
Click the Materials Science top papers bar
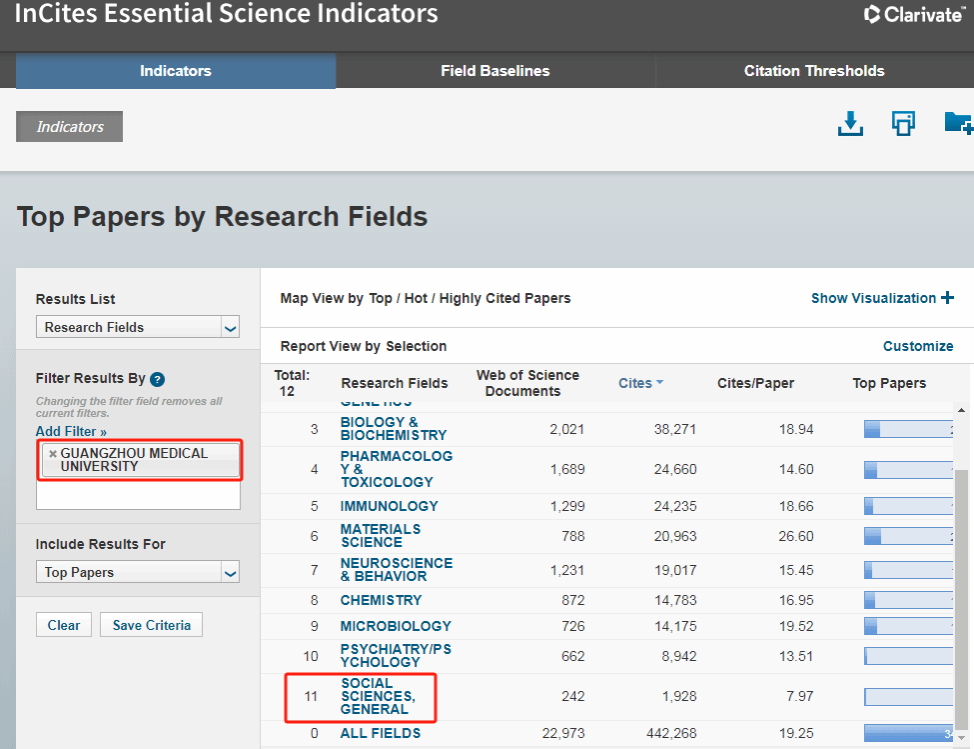click(908, 536)
